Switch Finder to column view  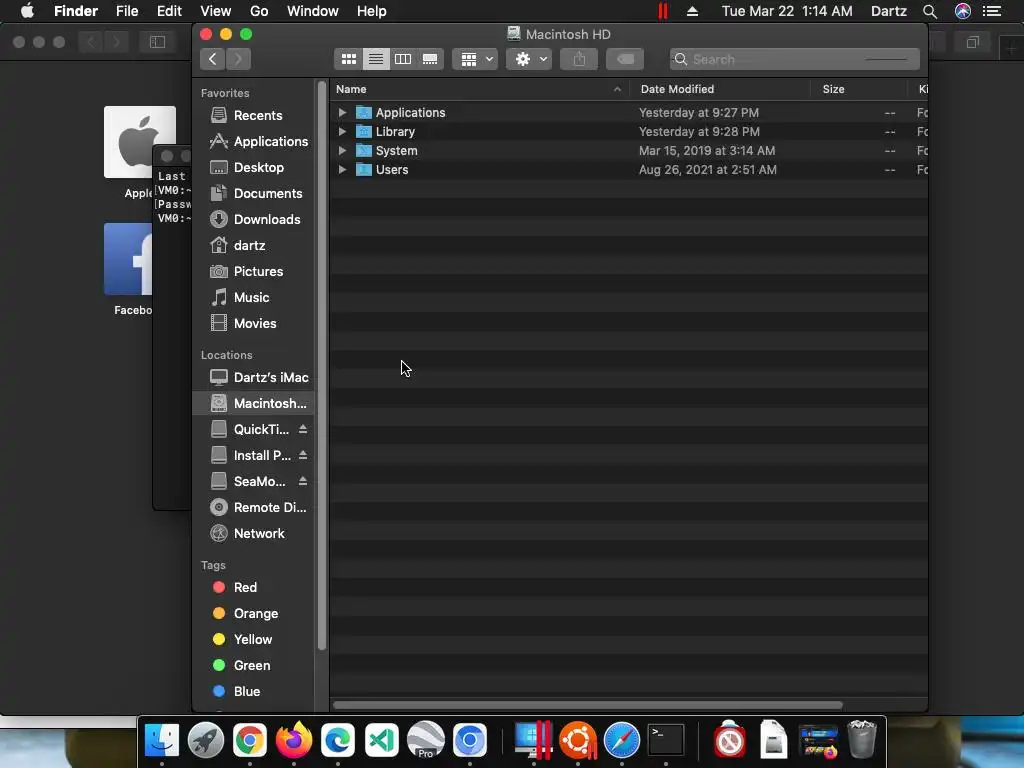click(403, 59)
